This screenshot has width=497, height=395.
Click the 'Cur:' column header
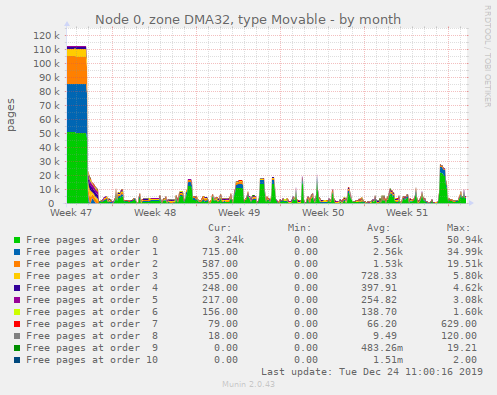click(220, 228)
